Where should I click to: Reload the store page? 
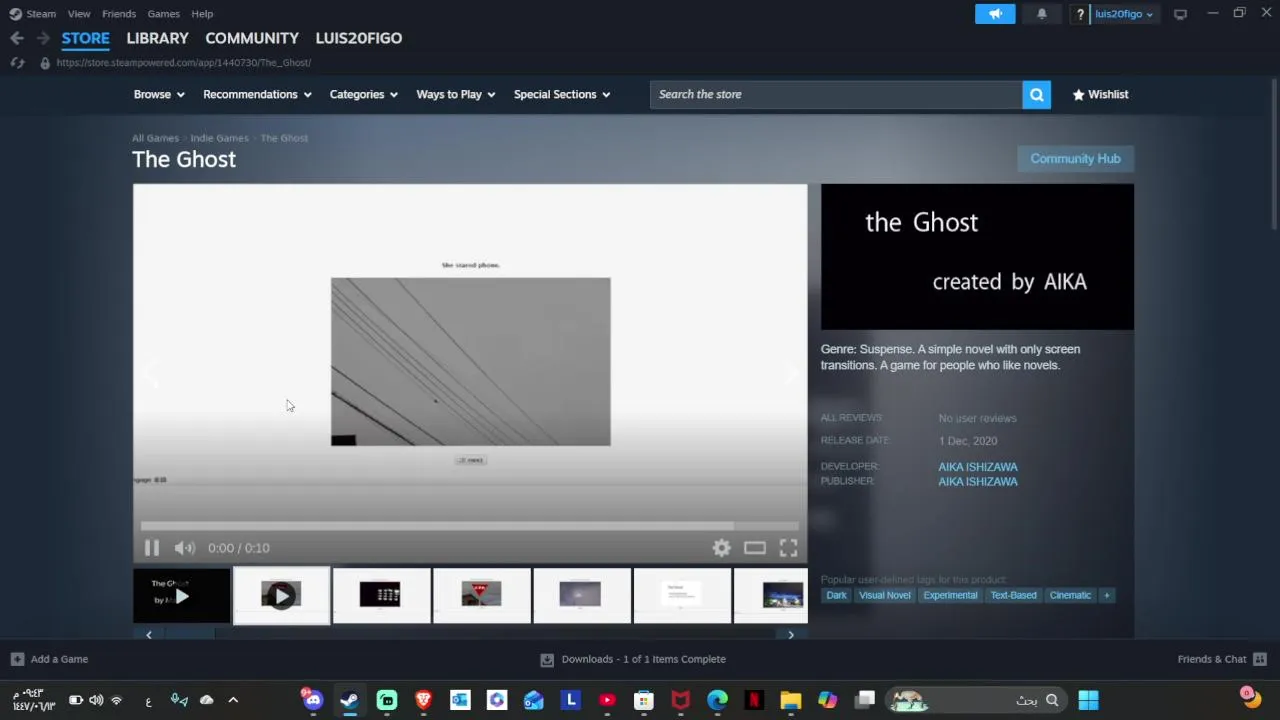click(x=17, y=62)
